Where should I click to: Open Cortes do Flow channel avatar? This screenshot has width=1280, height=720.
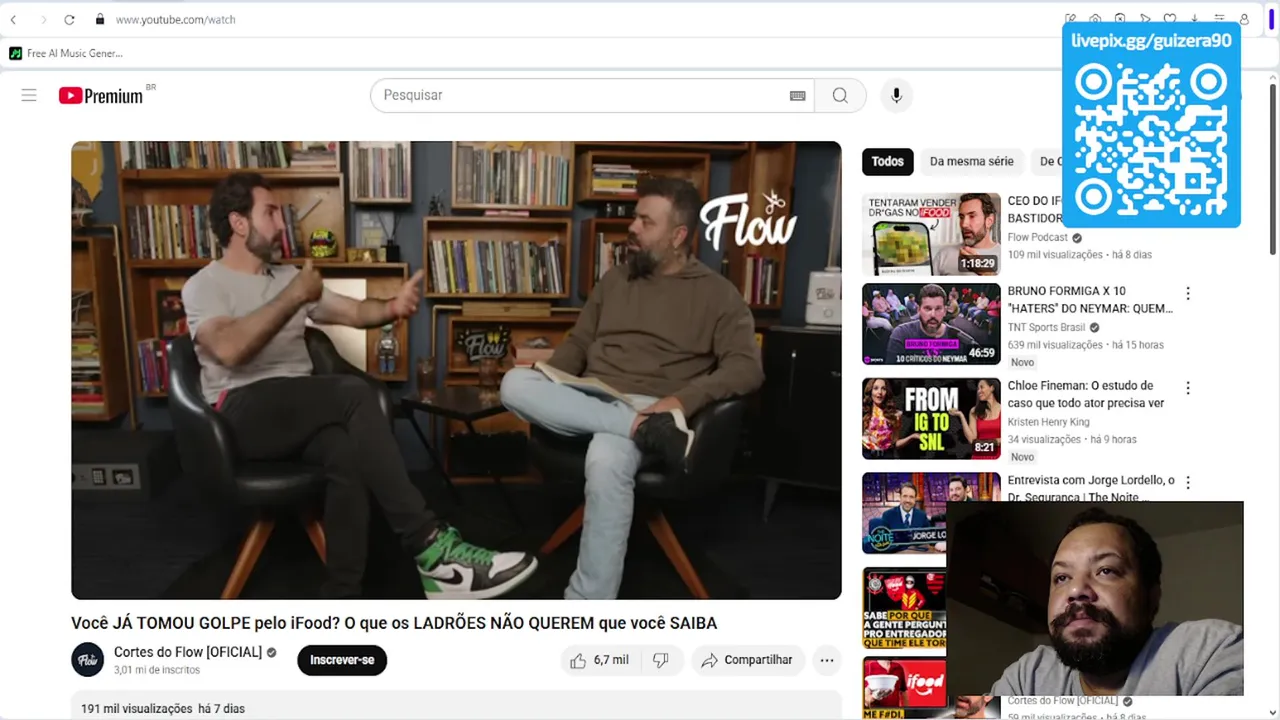[x=87, y=660]
